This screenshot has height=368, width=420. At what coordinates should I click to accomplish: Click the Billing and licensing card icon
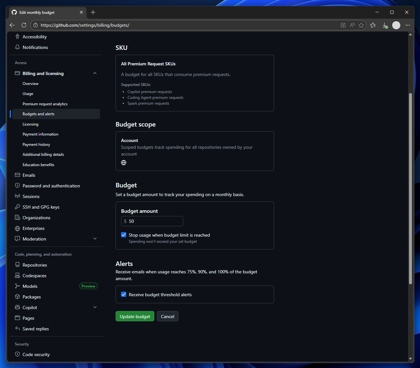coord(17,73)
